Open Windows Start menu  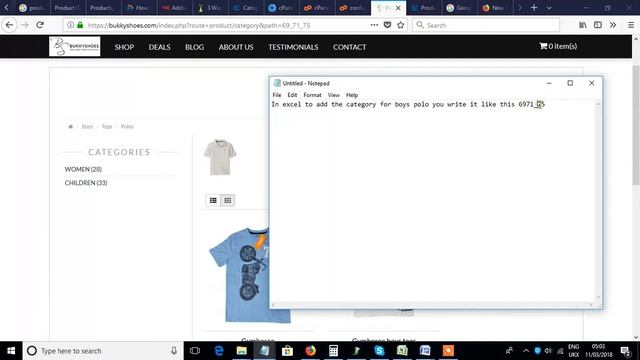11,351
